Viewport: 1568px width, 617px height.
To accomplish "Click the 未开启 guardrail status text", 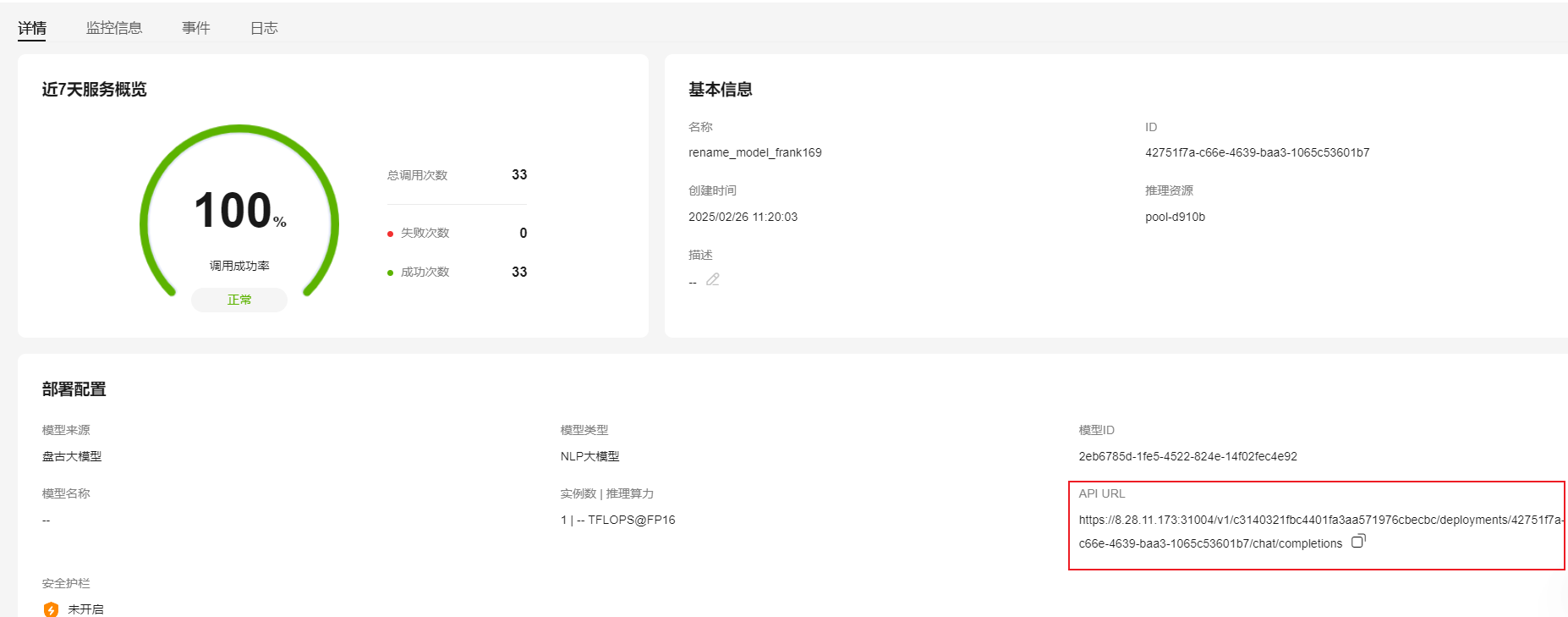I will [85, 609].
